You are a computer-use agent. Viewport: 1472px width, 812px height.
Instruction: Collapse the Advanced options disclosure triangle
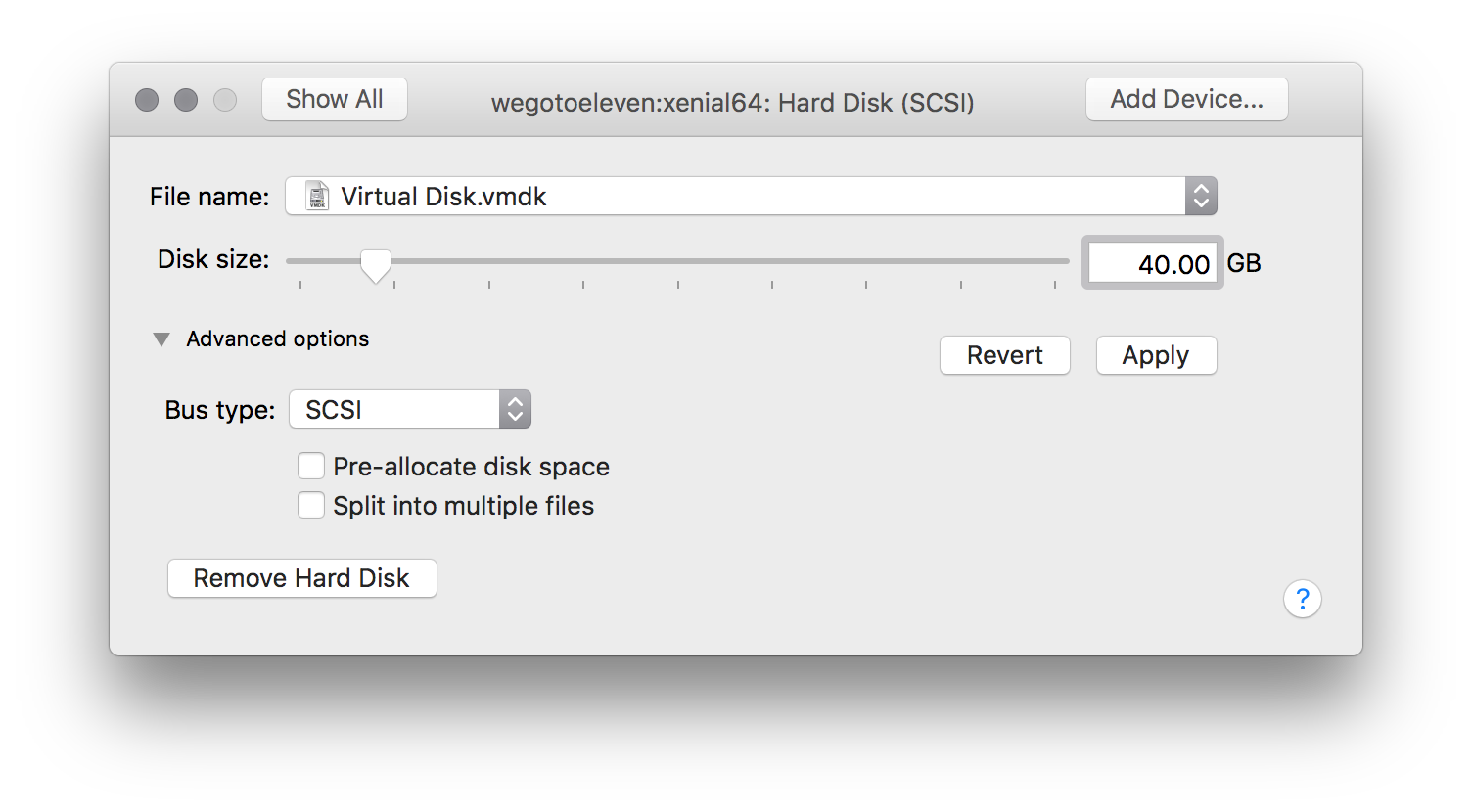pyautogui.click(x=161, y=339)
